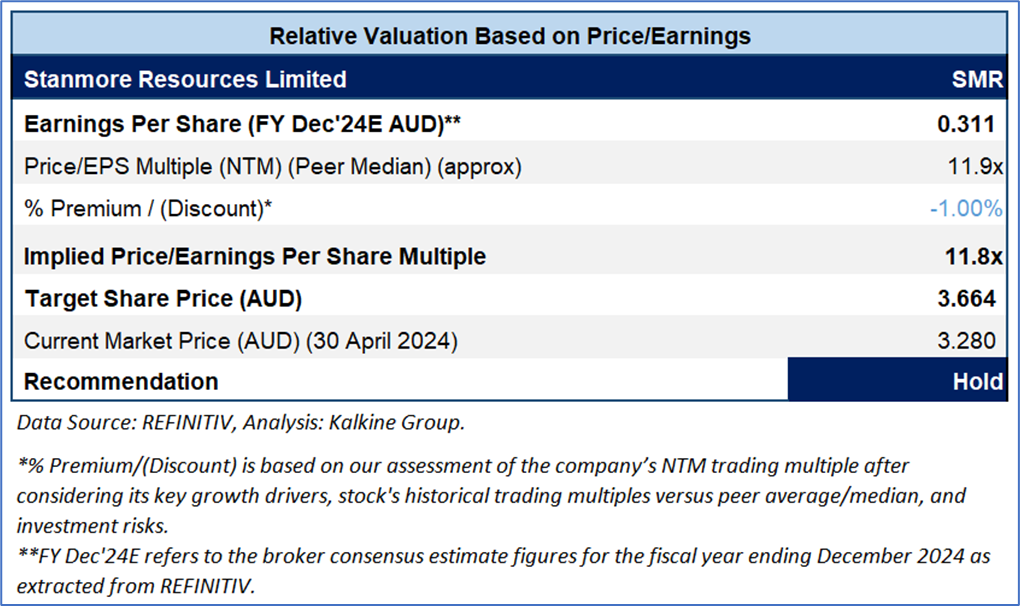Click the dark blue Hold recommendation cell
The height and width of the screenshot is (606, 1020).
[896, 381]
